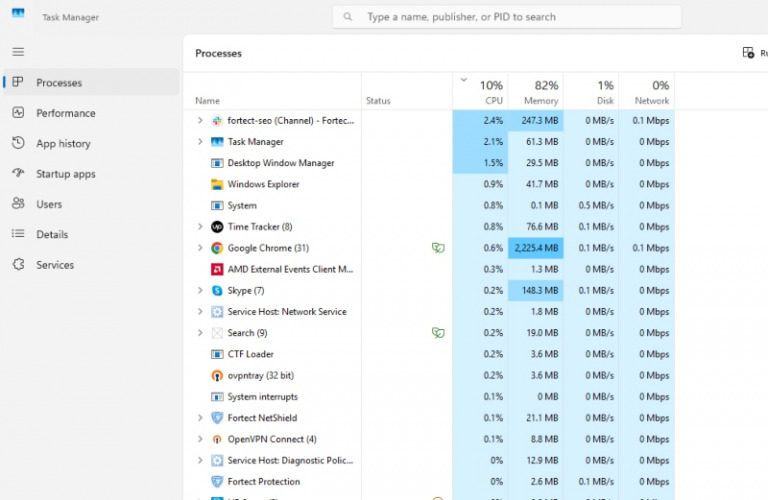Viewport: 768px width, 500px height.
Task: Expand the OpenVPN Connect process group
Action: 200,439
